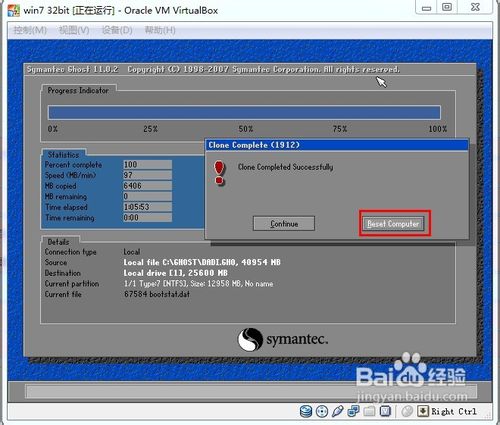Image resolution: width=500 pixels, height=425 pixels.
Task: Click the Symantec logo emblem
Action: (250, 339)
